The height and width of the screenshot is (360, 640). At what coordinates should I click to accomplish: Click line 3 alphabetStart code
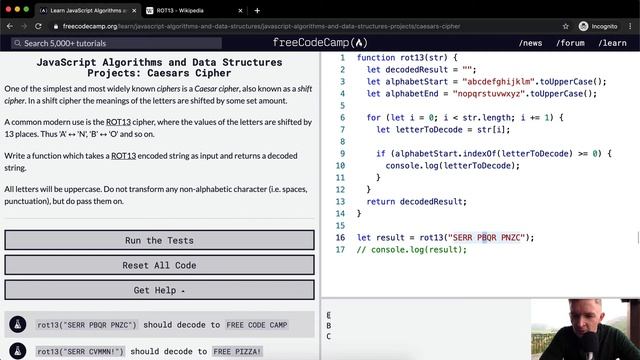[486, 81]
